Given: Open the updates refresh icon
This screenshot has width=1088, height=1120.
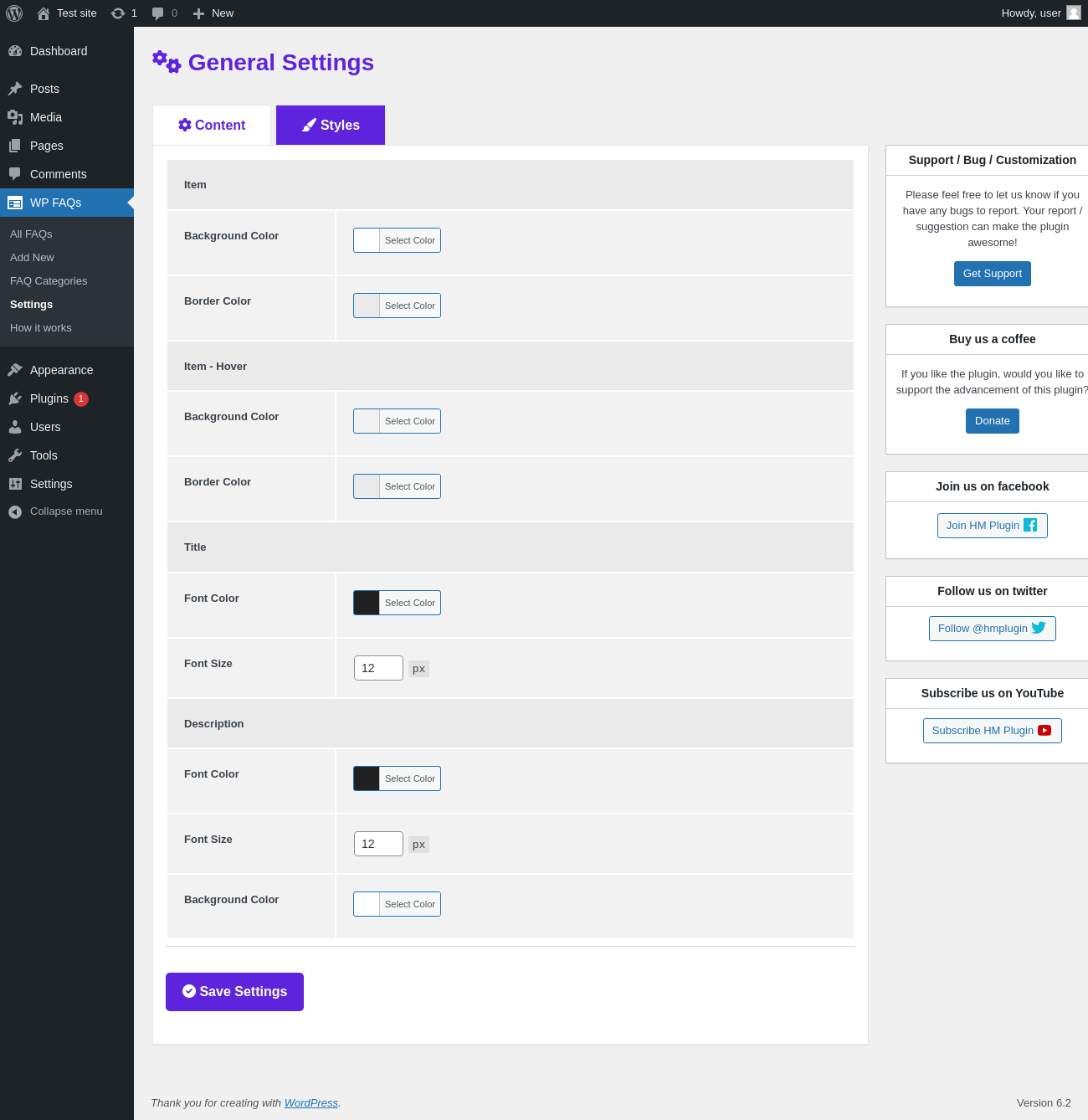Looking at the screenshot, I should point(118,13).
